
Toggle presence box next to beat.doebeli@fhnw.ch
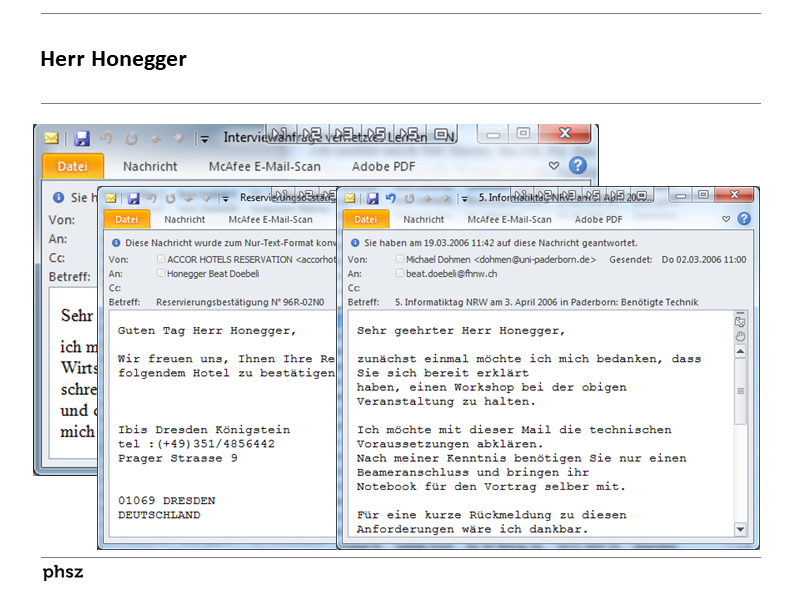click(400, 273)
